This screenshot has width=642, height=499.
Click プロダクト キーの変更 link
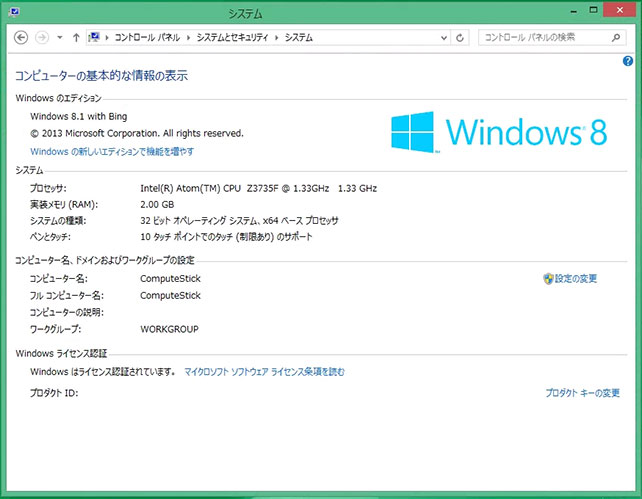[582, 393]
